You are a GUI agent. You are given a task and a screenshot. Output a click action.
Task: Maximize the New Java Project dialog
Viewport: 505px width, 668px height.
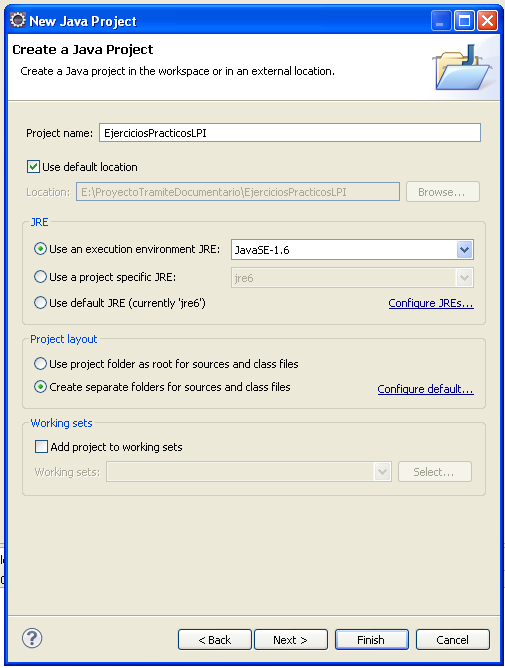click(x=464, y=21)
